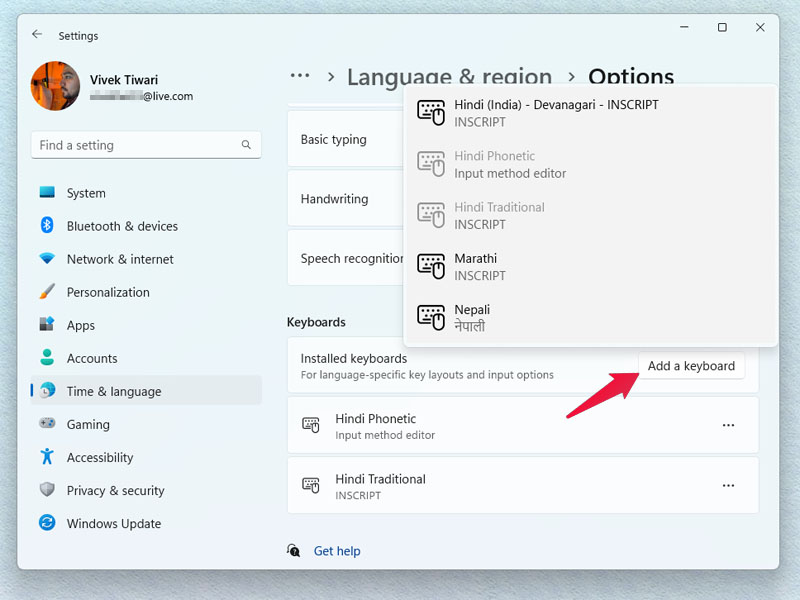Select Time & language globe icon
Viewport: 800px width, 600px height.
47,390
